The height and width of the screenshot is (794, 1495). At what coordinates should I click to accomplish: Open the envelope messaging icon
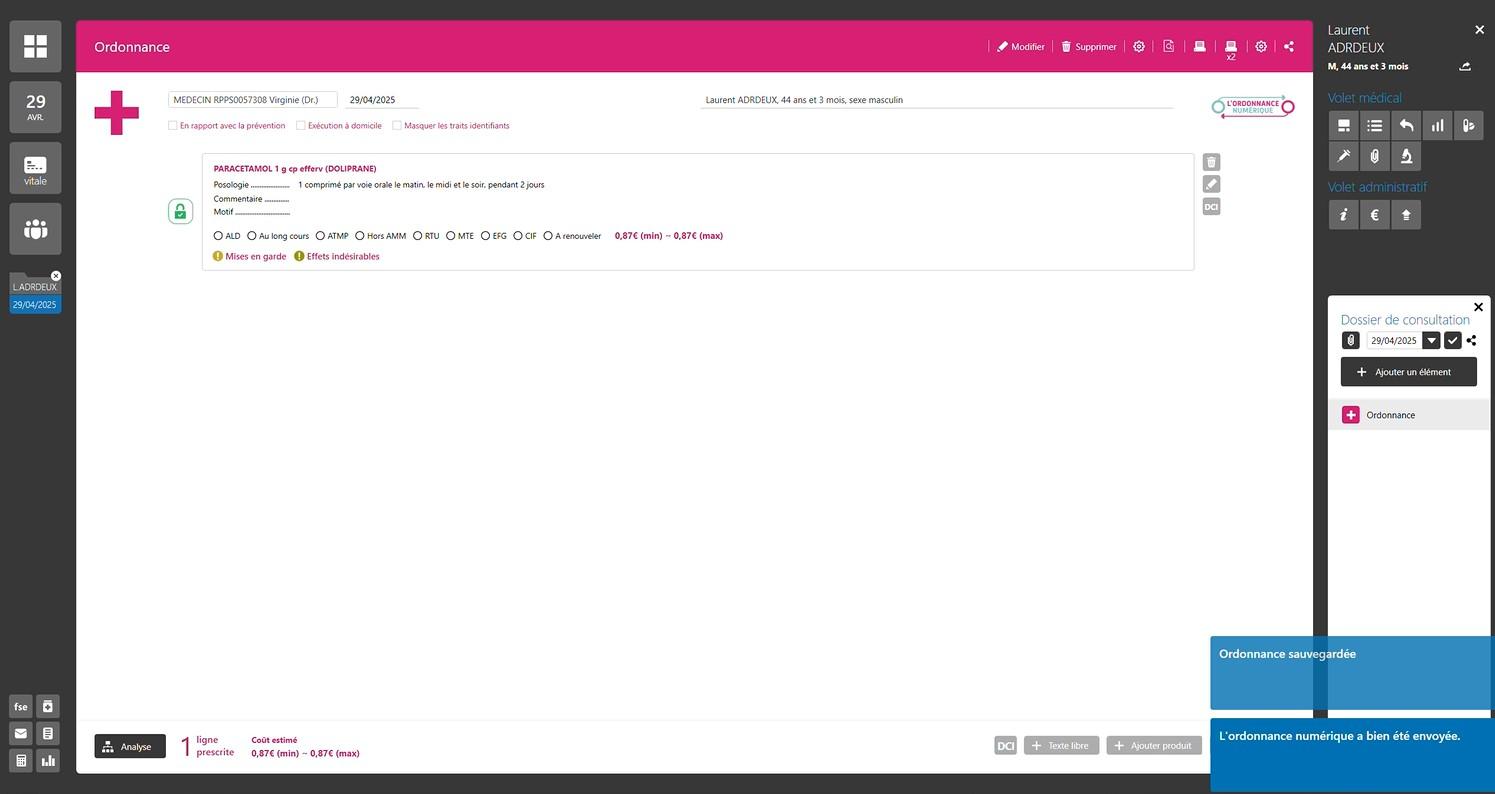[x=21, y=734]
